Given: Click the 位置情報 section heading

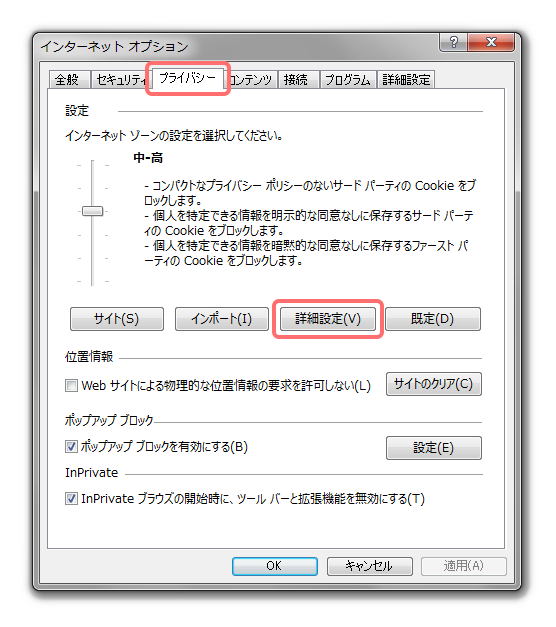Looking at the screenshot, I should [89, 356].
